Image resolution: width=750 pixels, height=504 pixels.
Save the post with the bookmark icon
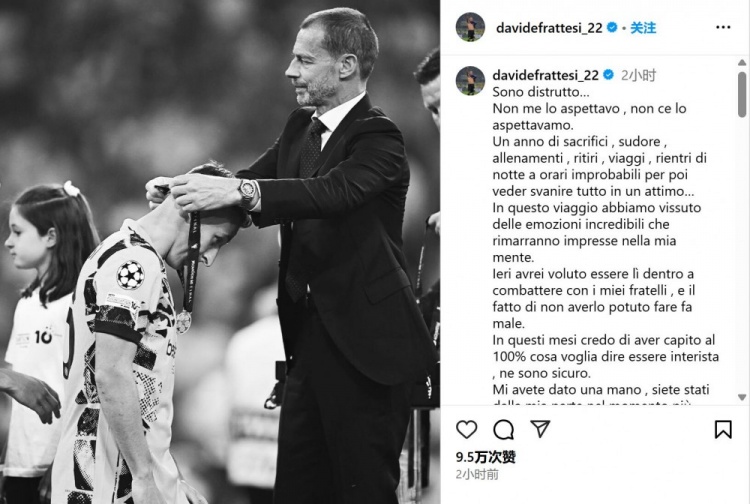(x=723, y=429)
